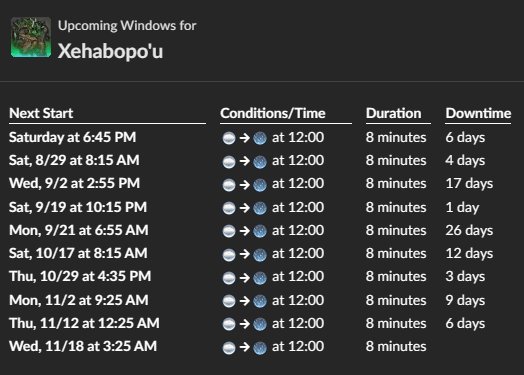Click '8 minutes' duration in Saturday 6:45 PM row
This screenshot has width=524, height=375.
tap(396, 137)
